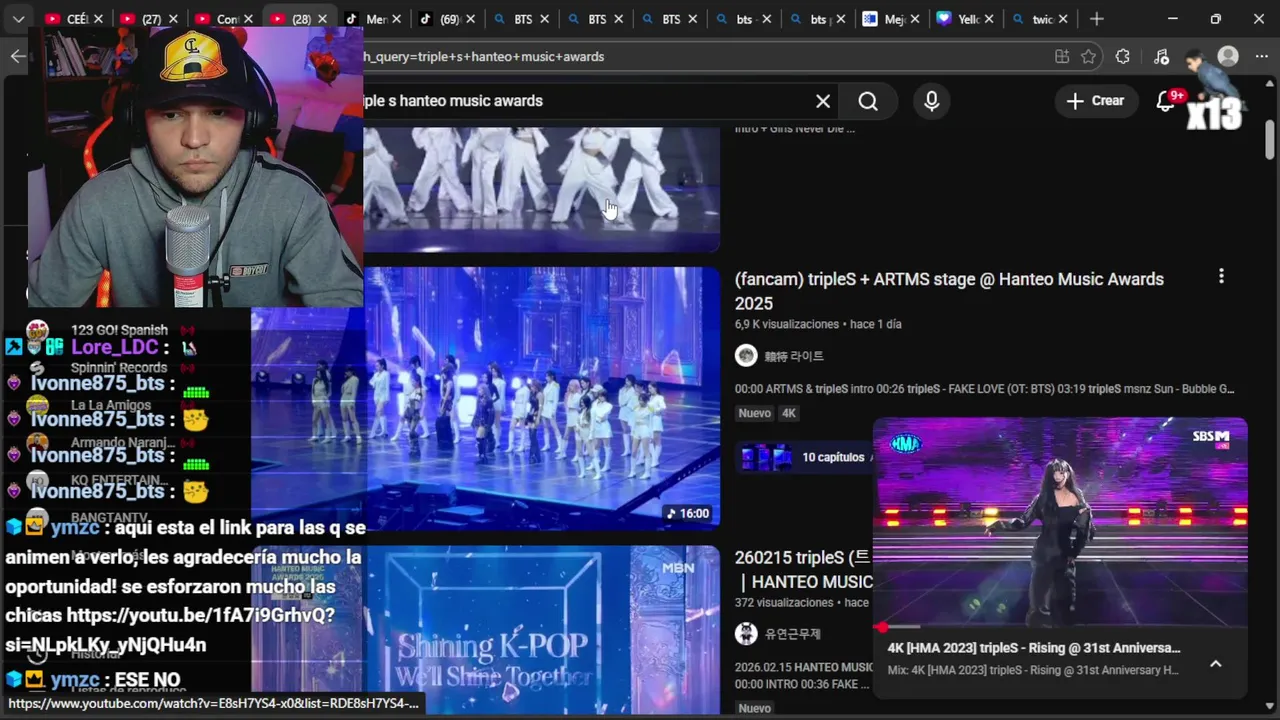Open a new browser tab
The image size is (1280, 720).
tap(1097, 19)
